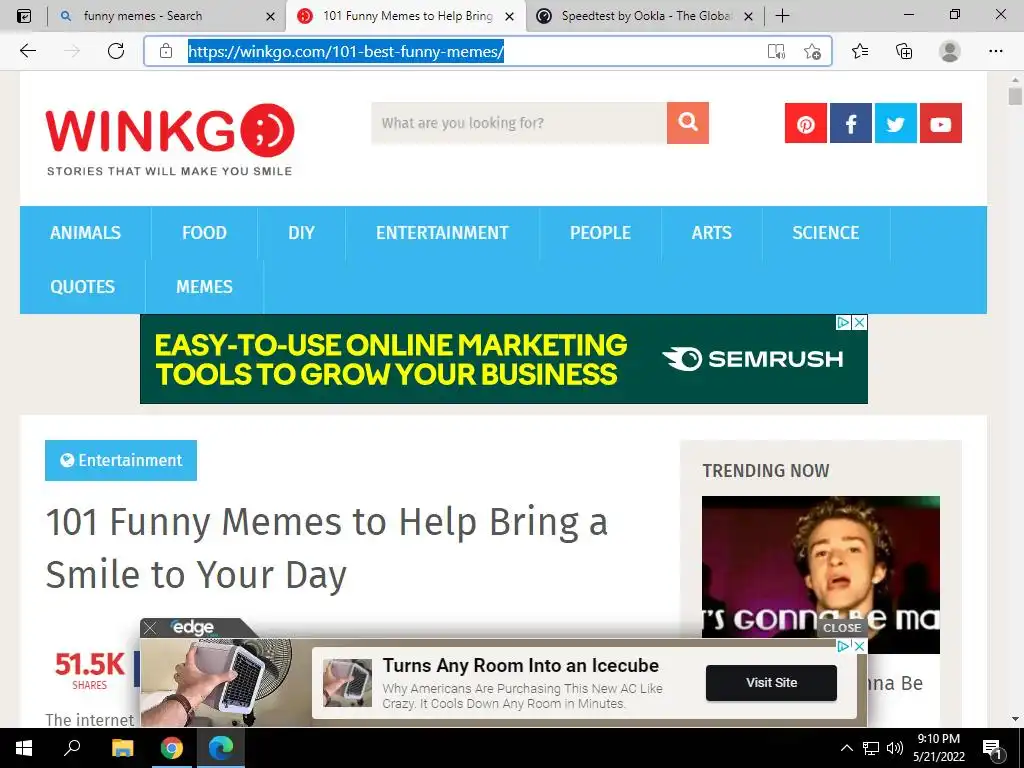Open Edge Settings and more menu

(x=996, y=51)
